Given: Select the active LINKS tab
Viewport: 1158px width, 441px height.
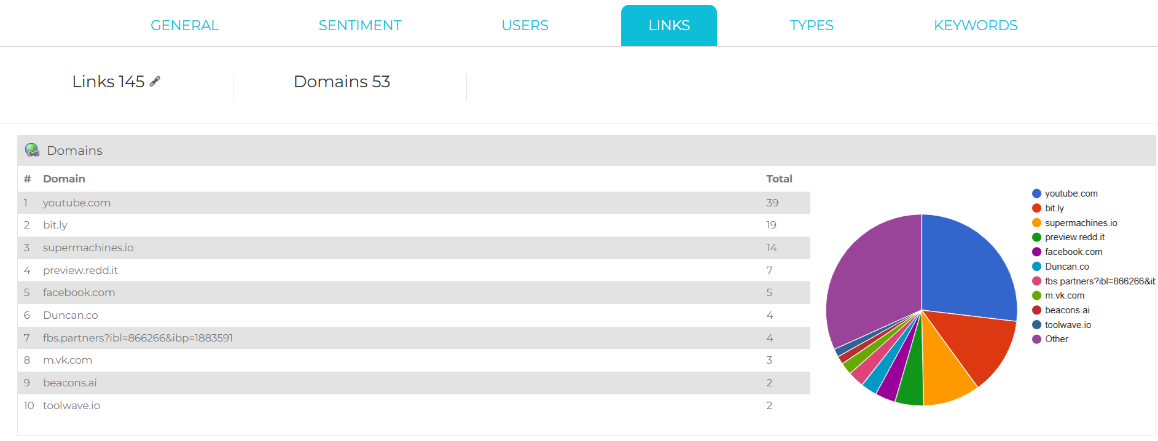Looking at the screenshot, I should click(669, 25).
